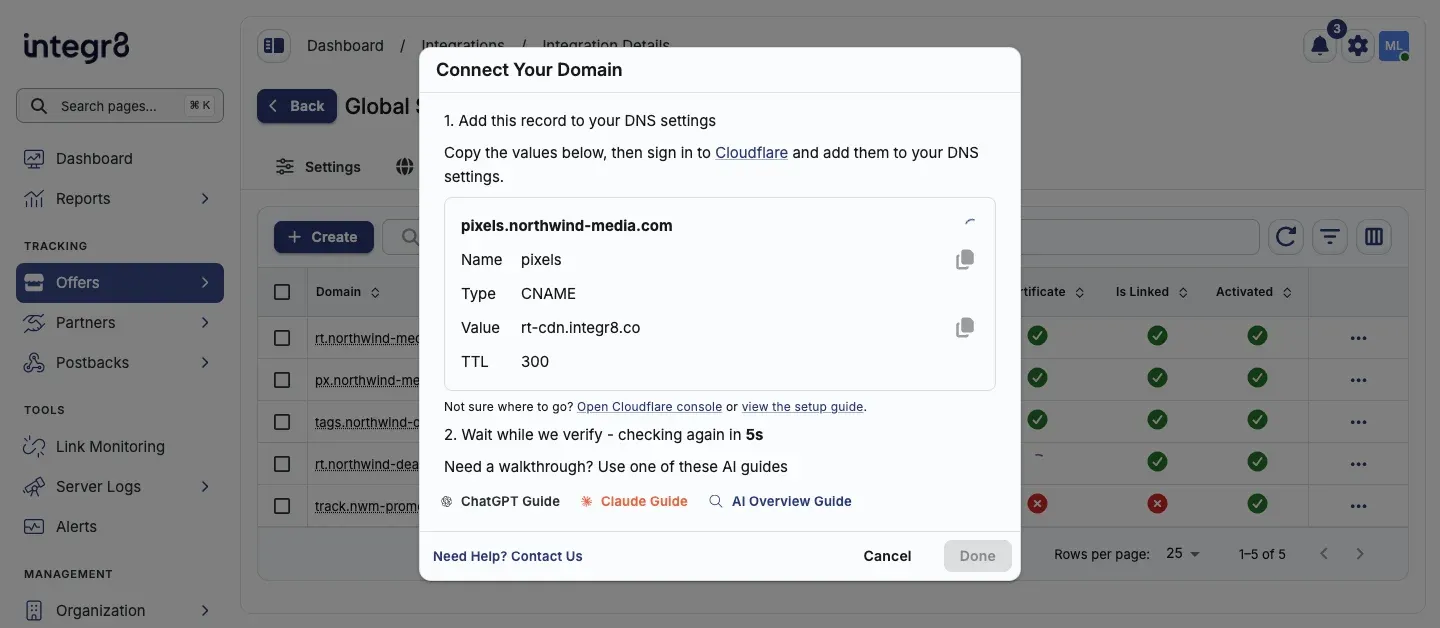Check the rt.northwind-med row checkbox
1440x628 pixels.
coord(282,338)
